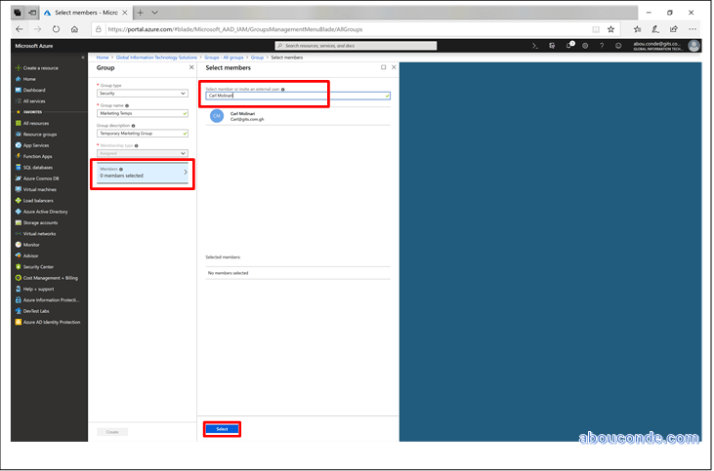Open the Membership type dropdown
This screenshot has width=714, height=471.
click(x=141, y=153)
